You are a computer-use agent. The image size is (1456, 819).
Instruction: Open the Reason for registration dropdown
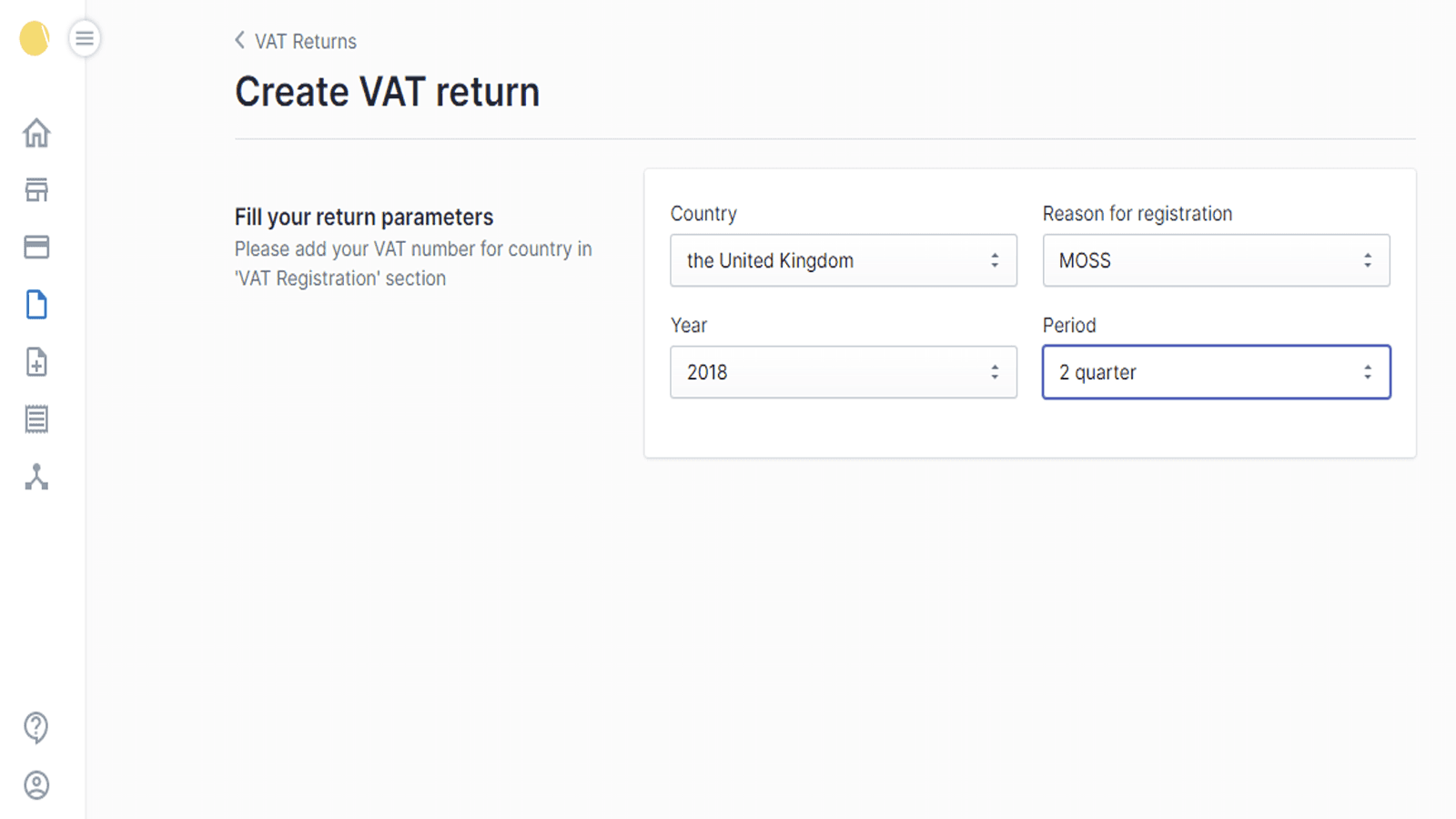(x=1216, y=260)
